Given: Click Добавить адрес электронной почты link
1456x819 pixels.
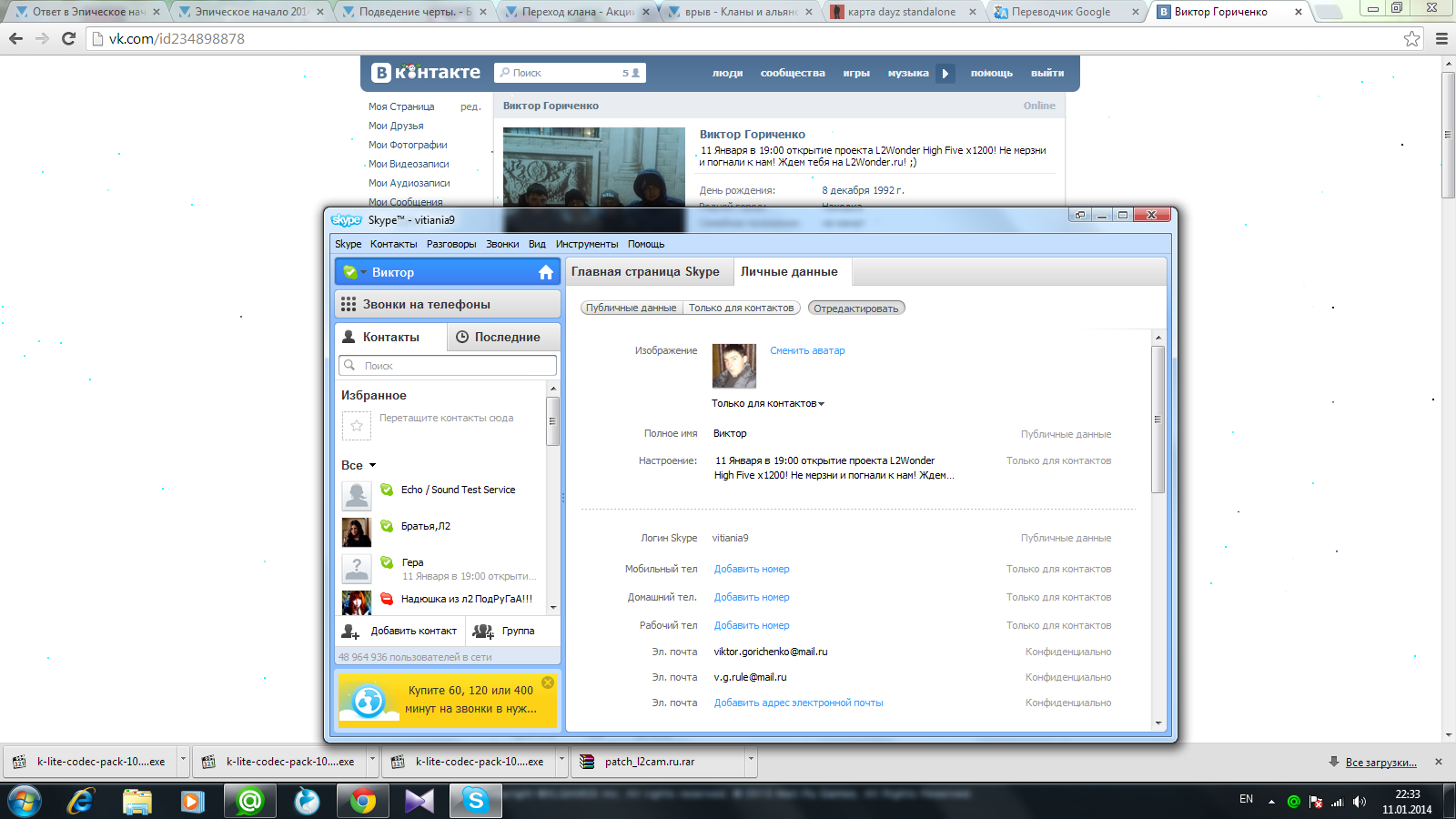Looking at the screenshot, I should click(798, 703).
